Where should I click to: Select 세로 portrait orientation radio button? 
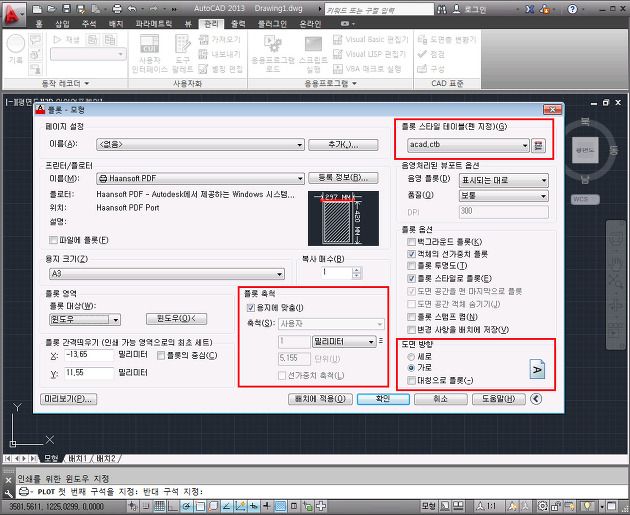point(411,356)
